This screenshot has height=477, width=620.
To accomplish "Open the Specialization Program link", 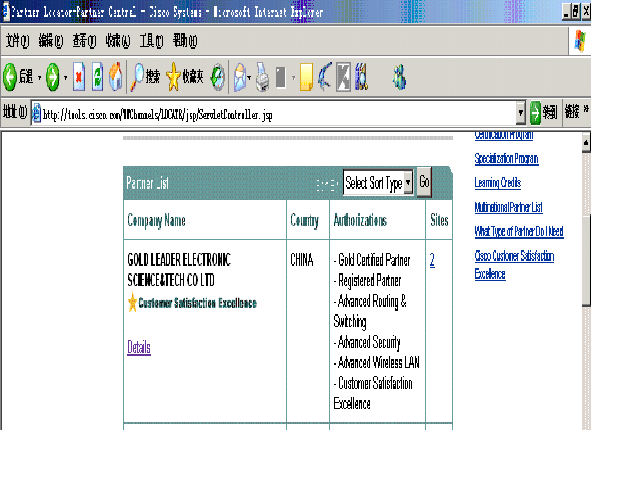I will click(507, 159).
